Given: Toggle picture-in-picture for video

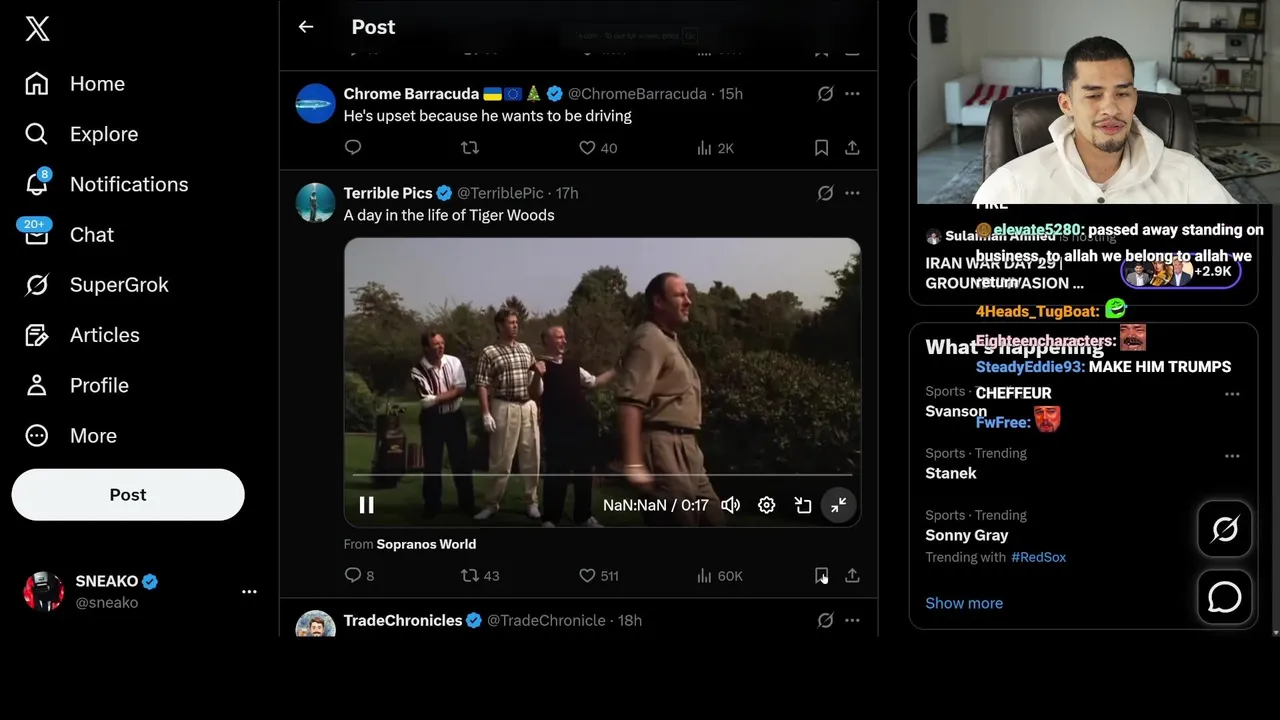Looking at the screenshot, I should (x=803, y=505).
